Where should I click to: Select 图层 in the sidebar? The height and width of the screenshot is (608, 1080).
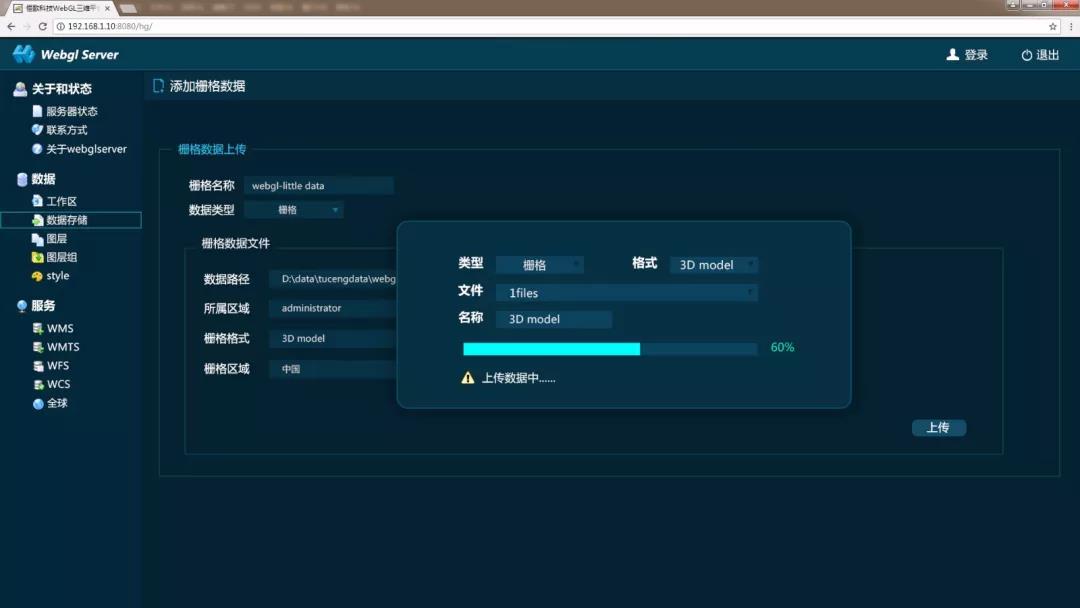(x=56, y=239)
